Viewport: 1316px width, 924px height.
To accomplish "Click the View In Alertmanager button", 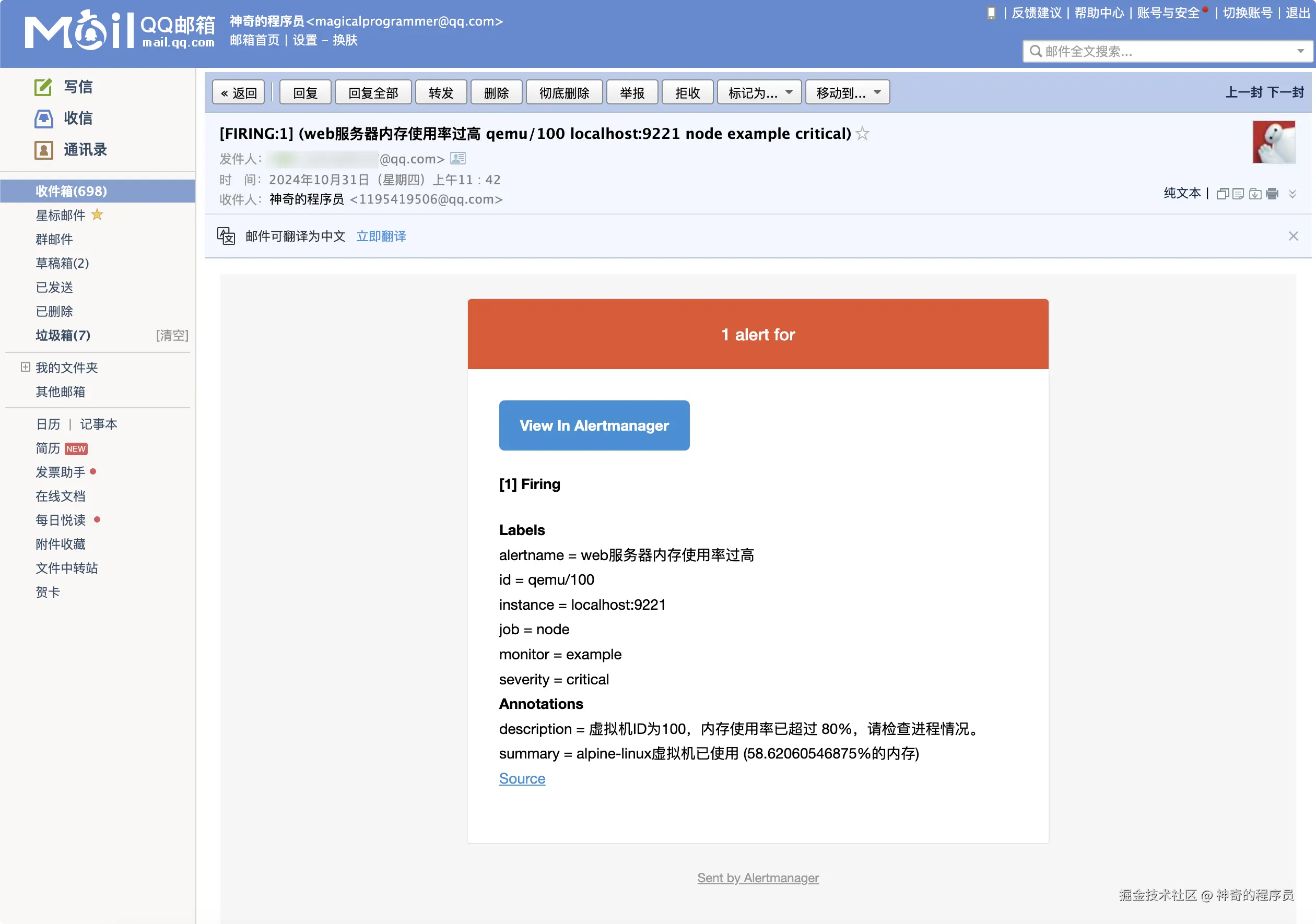I will coord(594,425).
